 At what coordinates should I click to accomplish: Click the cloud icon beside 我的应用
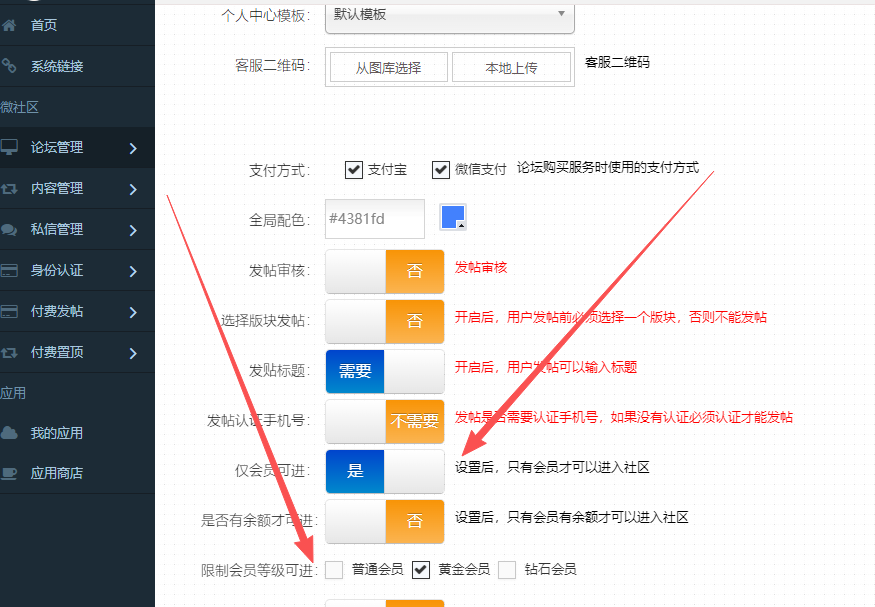[x=10, y=433]
